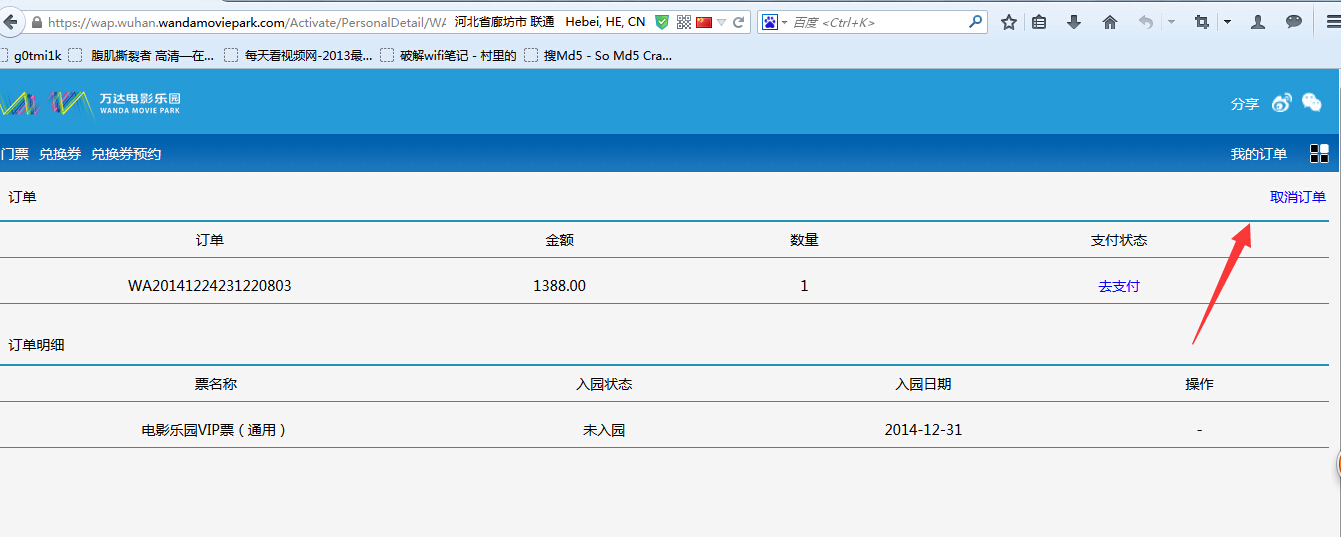Show bookmarks list icon
Viewport: 1341px width, 537px height.
point(1039,22)
